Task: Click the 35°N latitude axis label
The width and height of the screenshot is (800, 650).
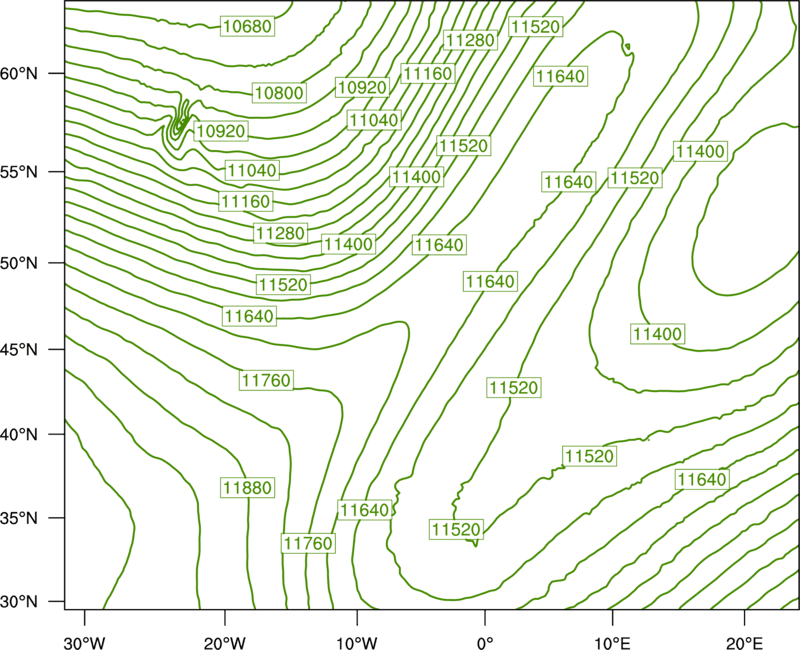Action: tap(19, 518)
